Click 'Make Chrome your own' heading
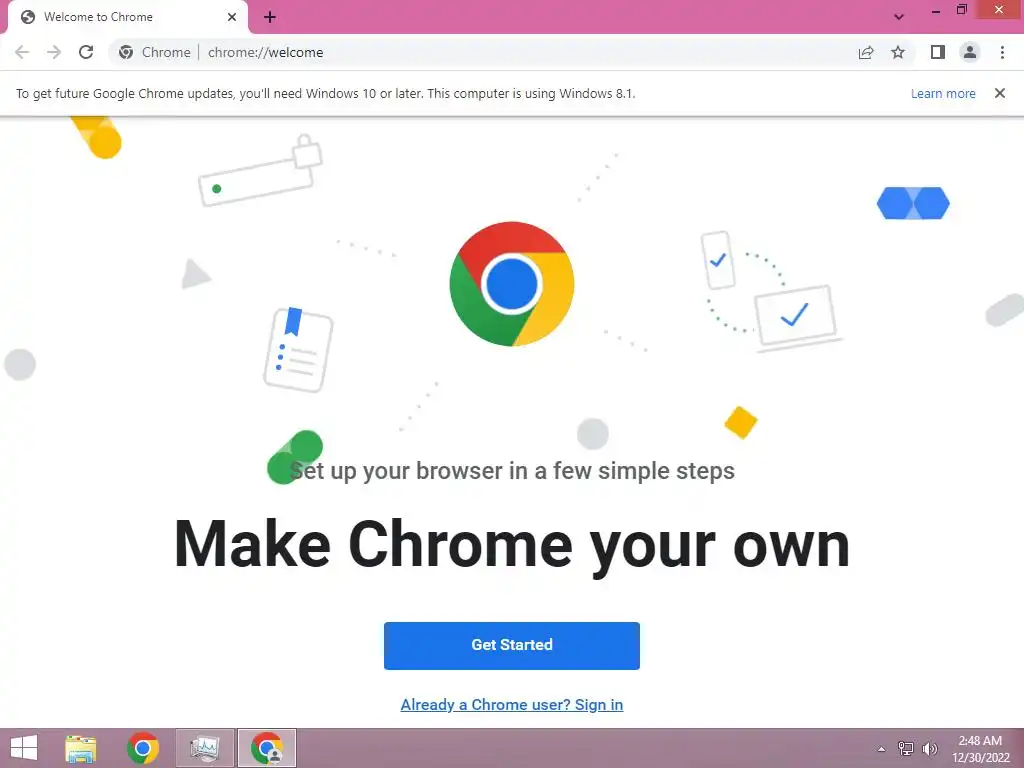The height and width of the screenshot is (768, 1024). click(511, 545)
